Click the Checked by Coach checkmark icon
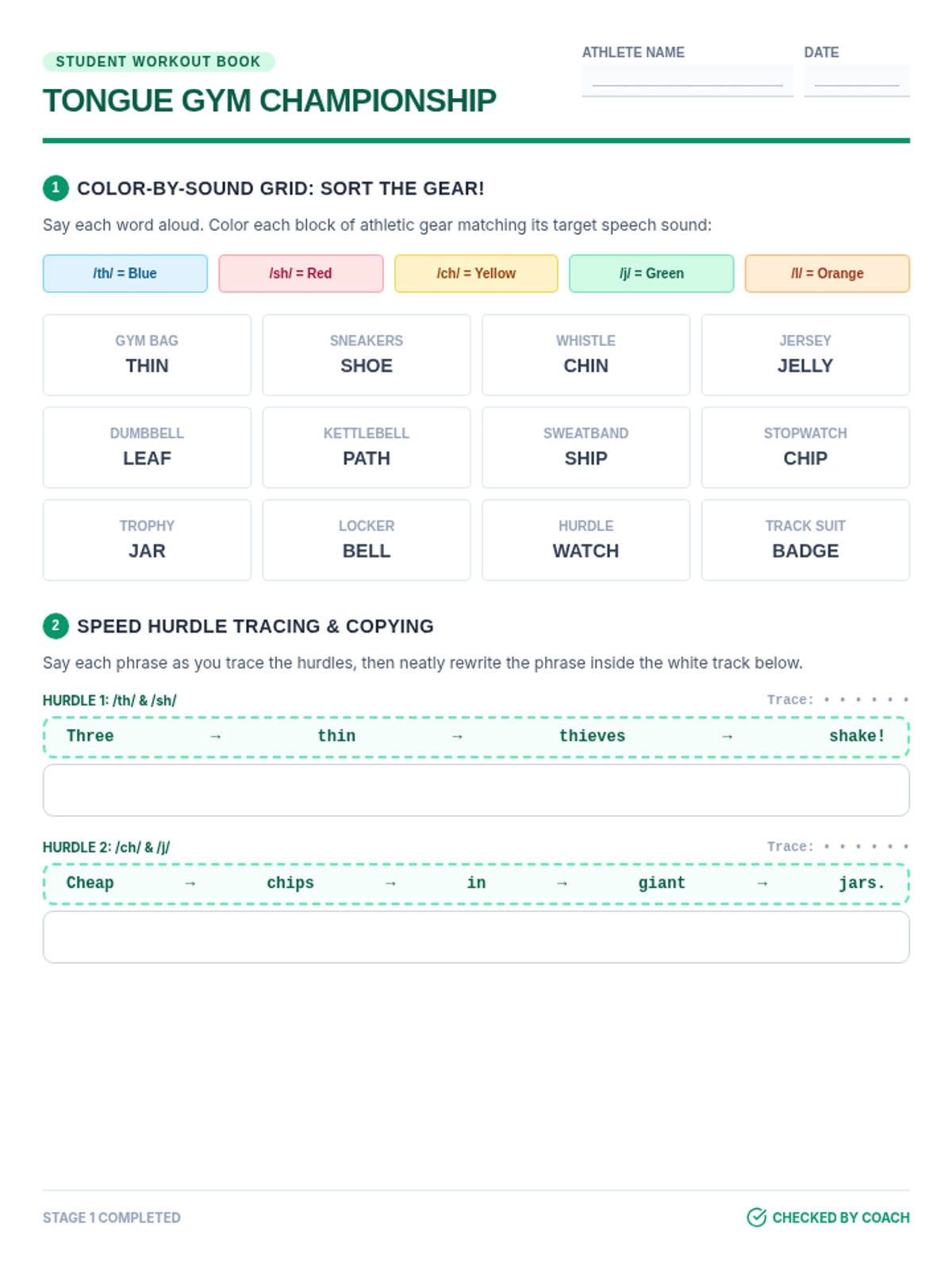This screenshot has width=952, height=1270. click(x=757, y=1218)
